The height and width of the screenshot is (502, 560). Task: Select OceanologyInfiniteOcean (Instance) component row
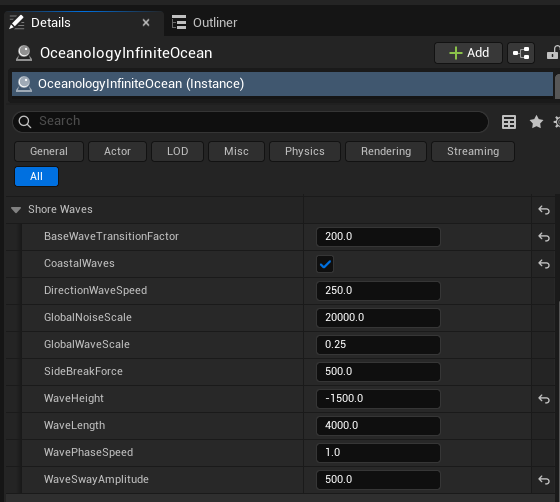pos(282,84)
